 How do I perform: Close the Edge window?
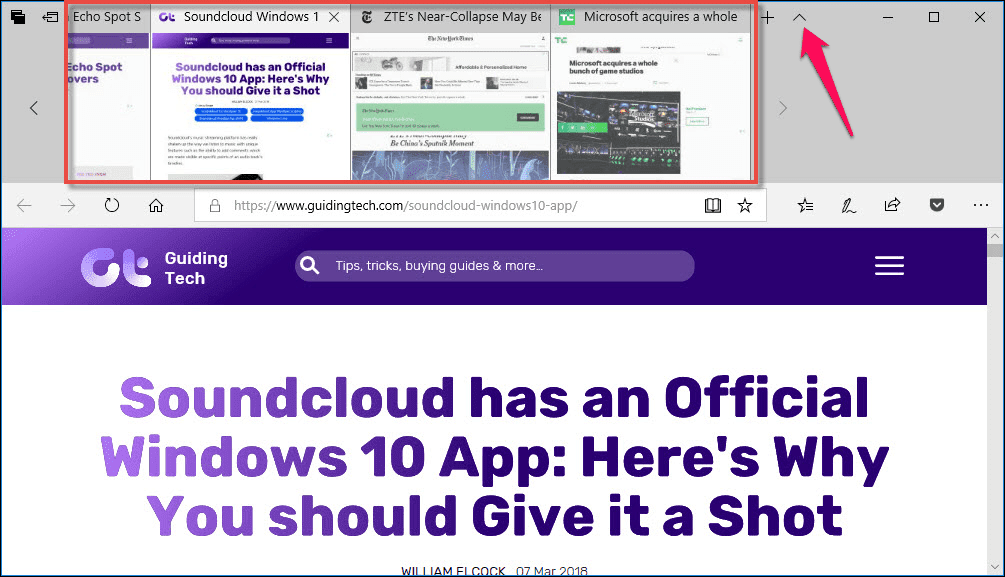tap(980, 17)
